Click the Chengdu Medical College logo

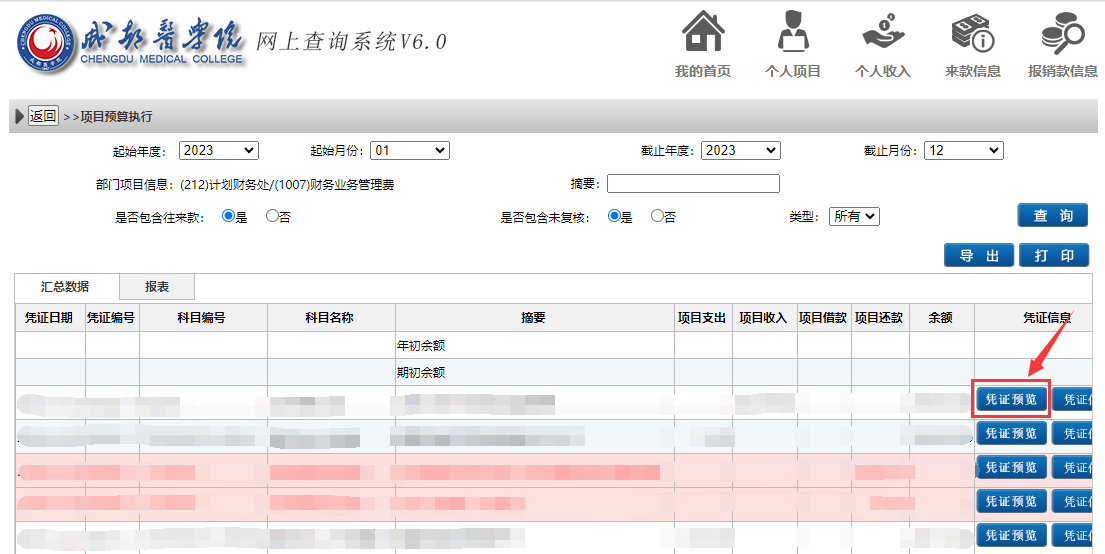click(43, 41)
